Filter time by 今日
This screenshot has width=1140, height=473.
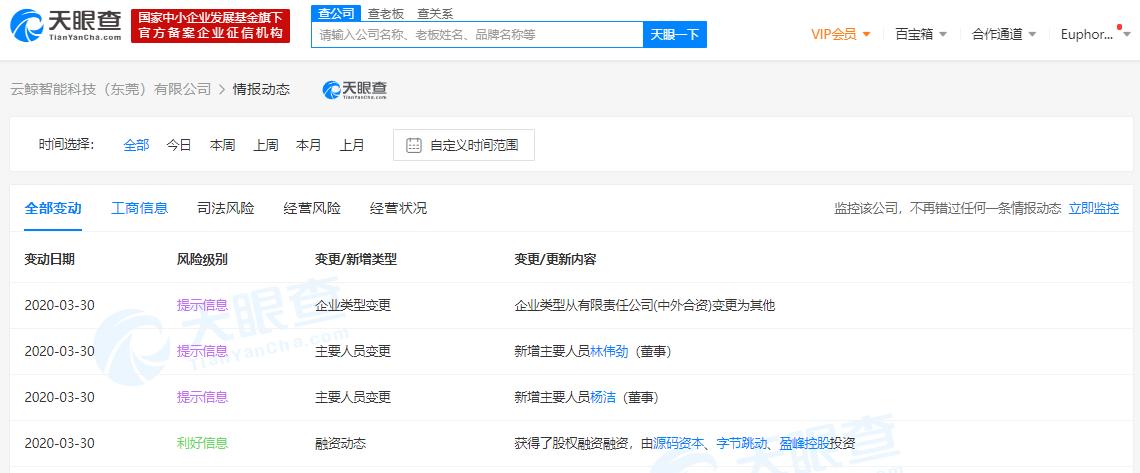pyautogui.click(x=179, y=145)
